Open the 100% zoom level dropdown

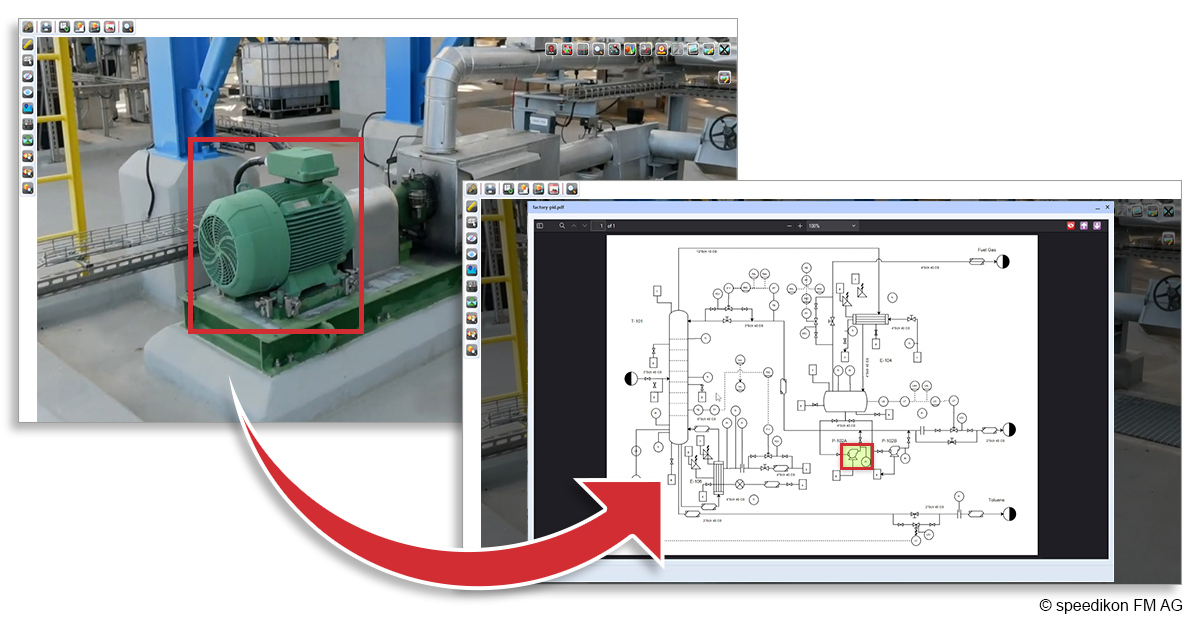[x=832, y=226]
